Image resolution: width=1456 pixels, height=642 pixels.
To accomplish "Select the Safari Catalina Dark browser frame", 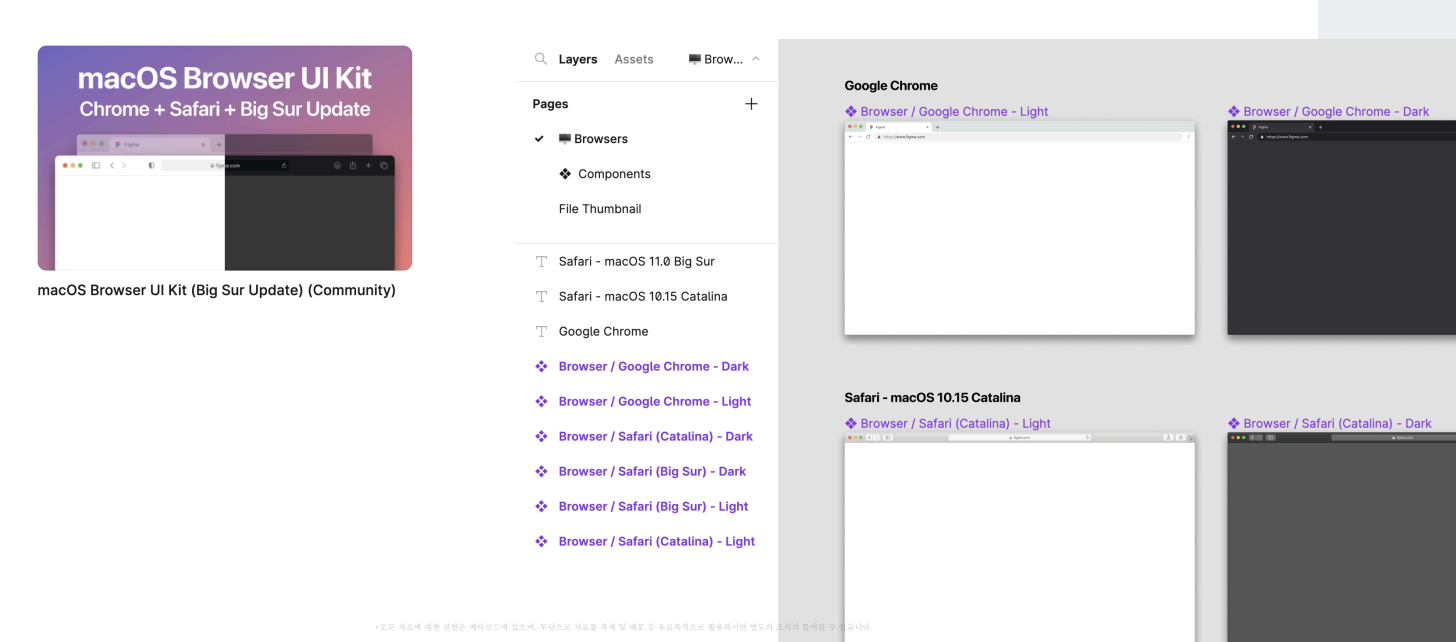I will click(x=1342, y=537).
